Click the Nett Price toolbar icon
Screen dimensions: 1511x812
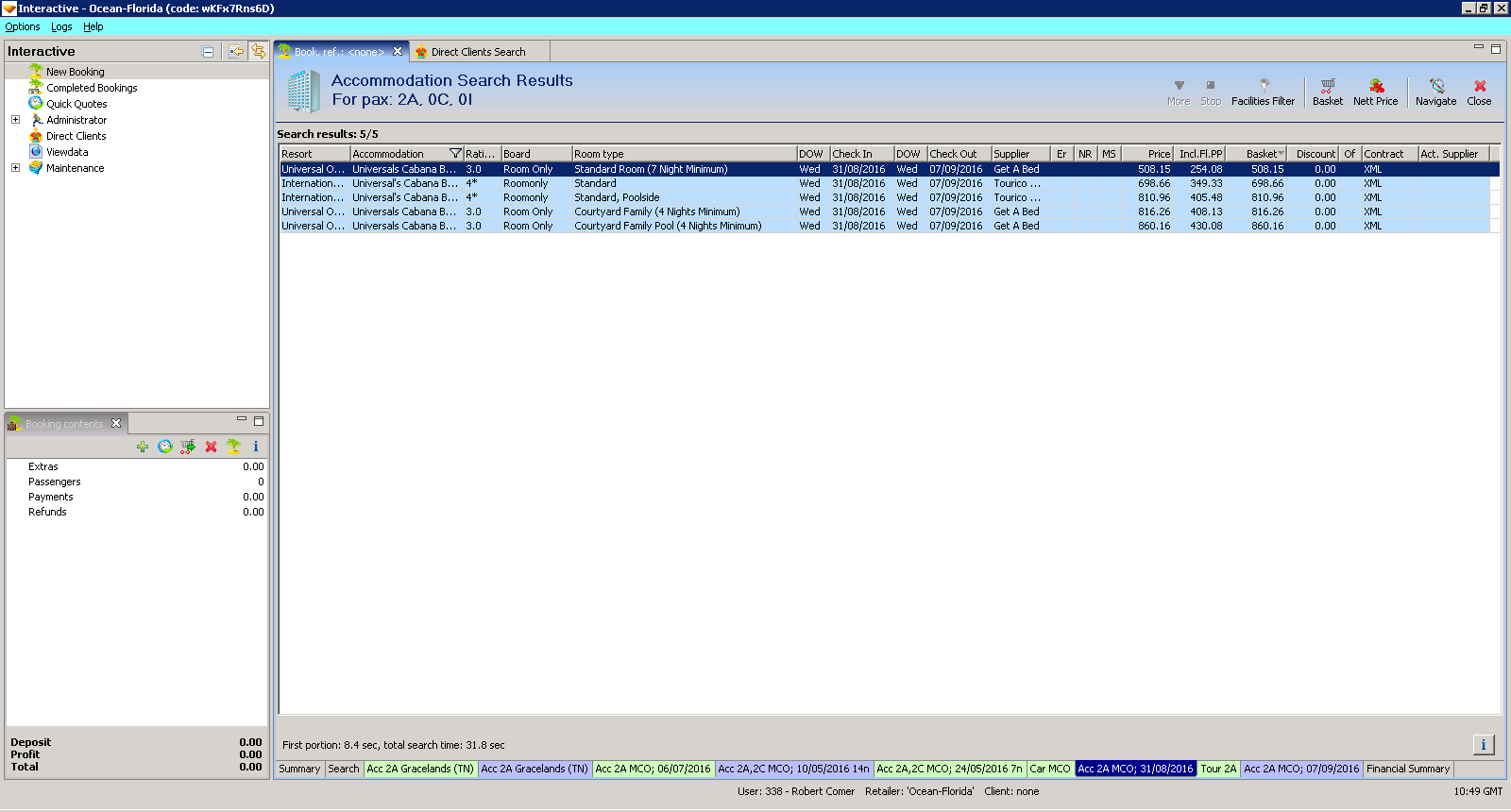click(x=1375, y=86)
